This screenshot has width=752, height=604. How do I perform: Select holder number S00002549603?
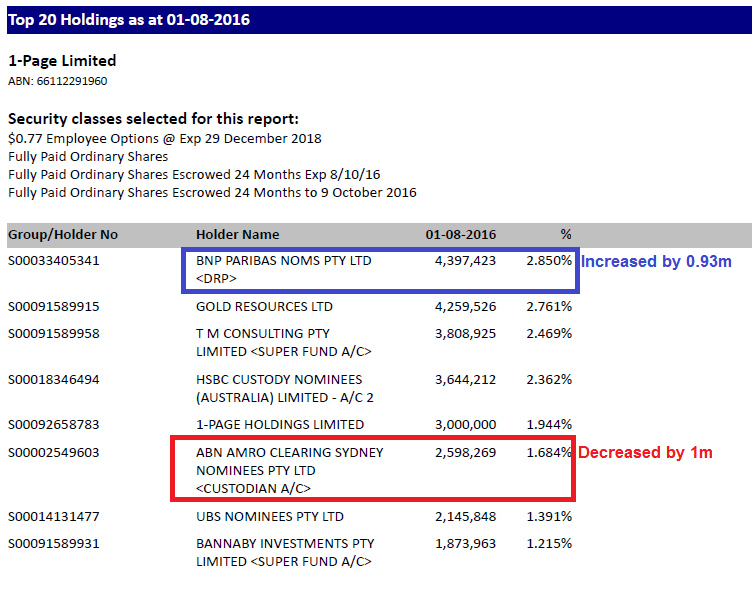pos(54,452)
